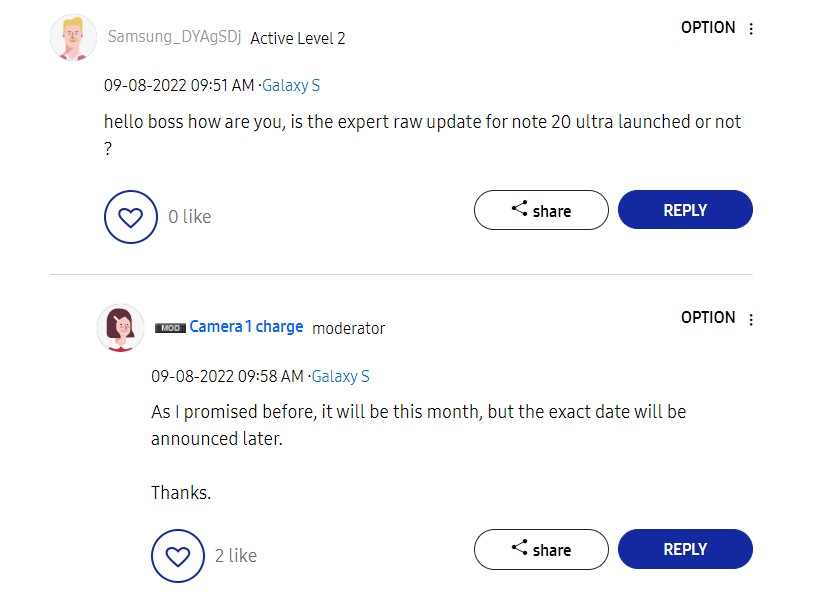Image resolution: width=831 pixels, height=601 pixels.
Task: Share the moderator's reply
Action: pos(541,549)
